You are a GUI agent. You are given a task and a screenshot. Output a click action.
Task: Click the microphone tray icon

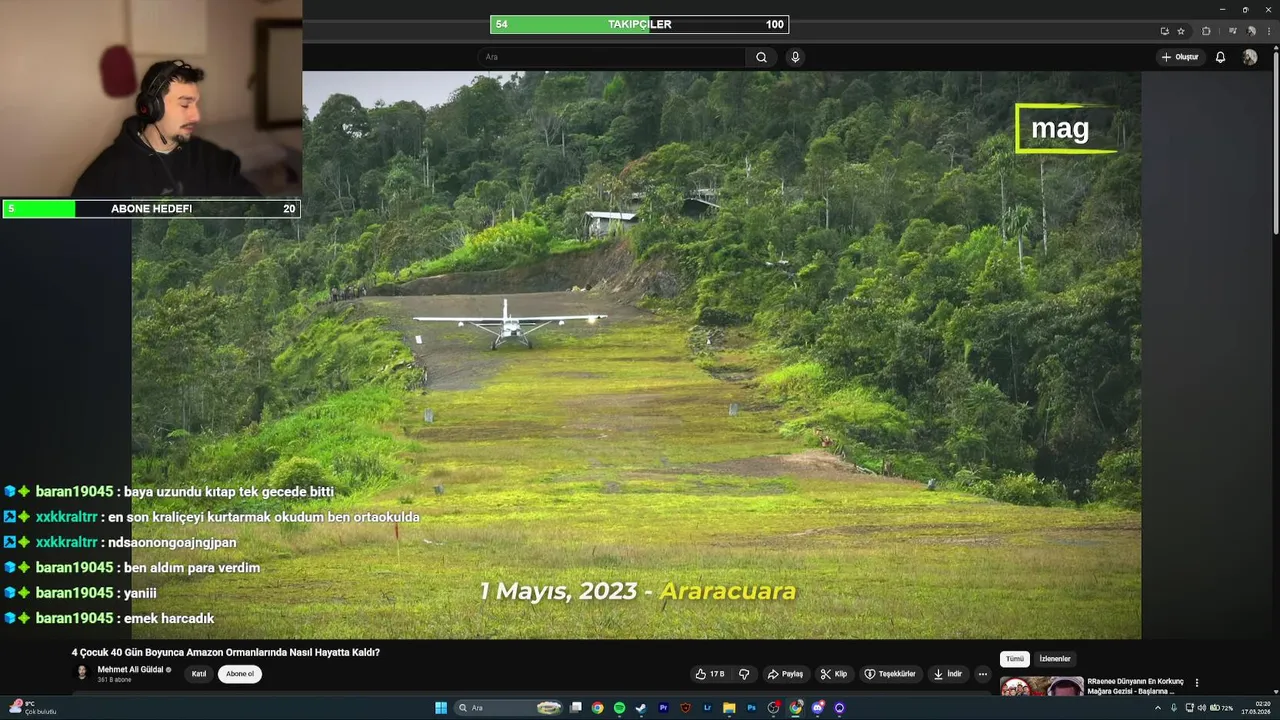click(x=1174, y=708)
